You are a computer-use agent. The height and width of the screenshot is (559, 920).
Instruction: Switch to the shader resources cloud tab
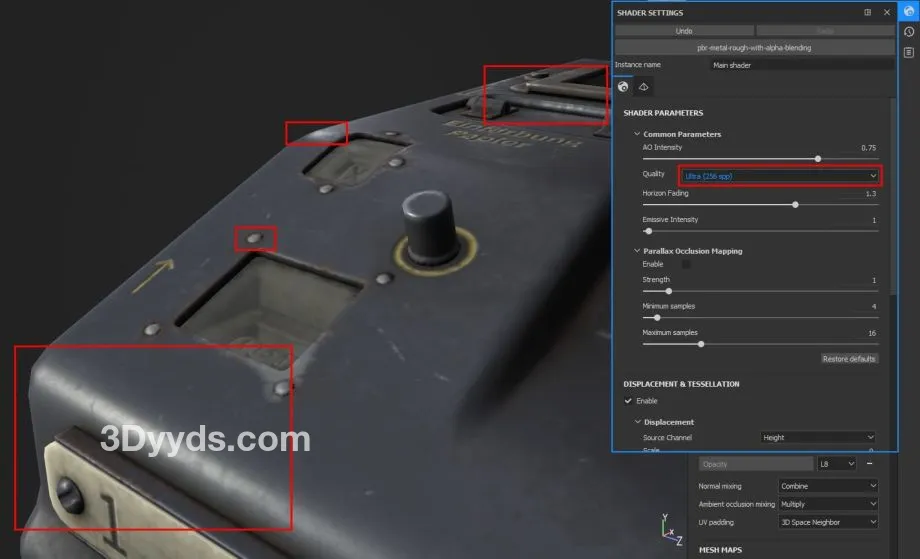[644, 88]
